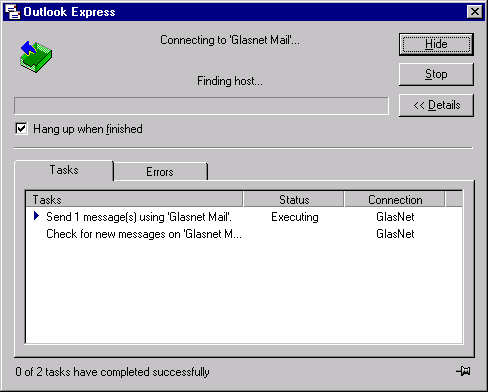This screenshot has height=392, width=488.
Task: Click the Outlook Express title bar icon
Action: (x=13, y=12)
